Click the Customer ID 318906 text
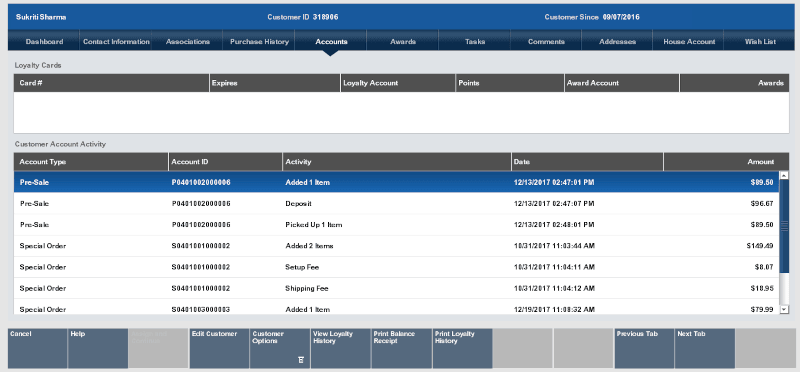Screen dimensions: 800x372 pyautogui.click(x=303, y=17)
